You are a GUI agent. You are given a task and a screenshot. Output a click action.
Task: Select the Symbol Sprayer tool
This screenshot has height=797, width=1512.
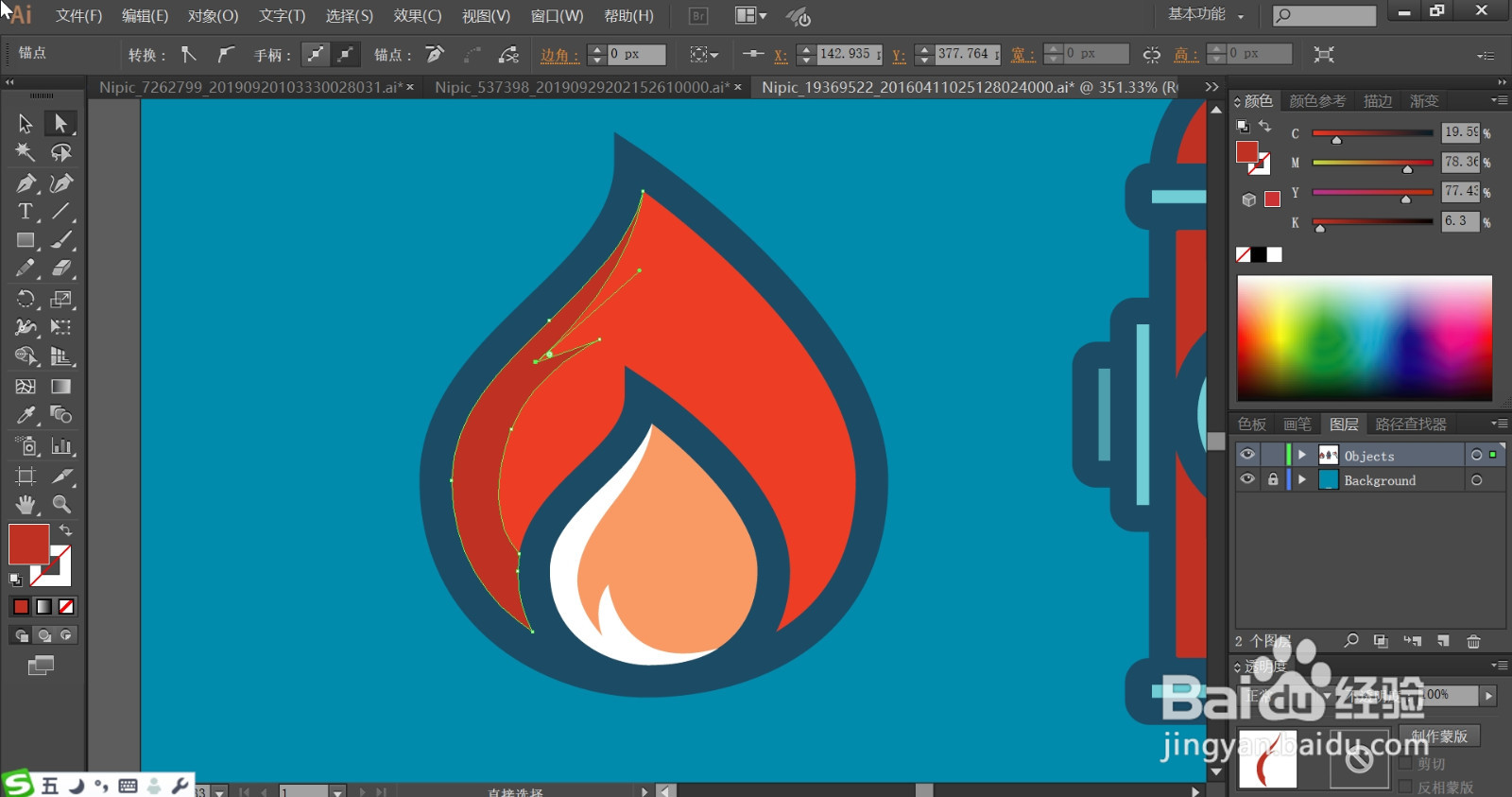tap(26, 445)
